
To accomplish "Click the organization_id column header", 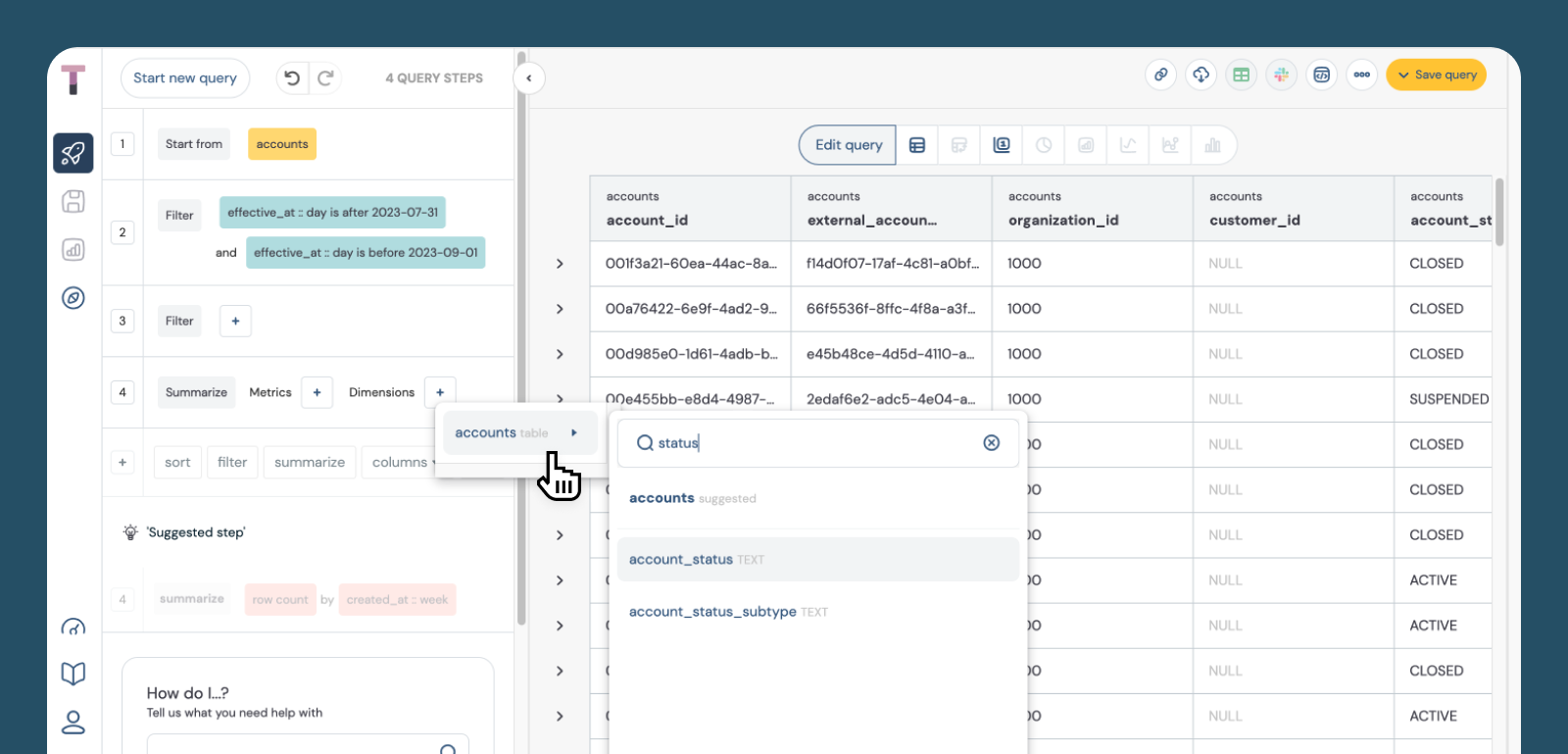I will (x=1092, y=209).
